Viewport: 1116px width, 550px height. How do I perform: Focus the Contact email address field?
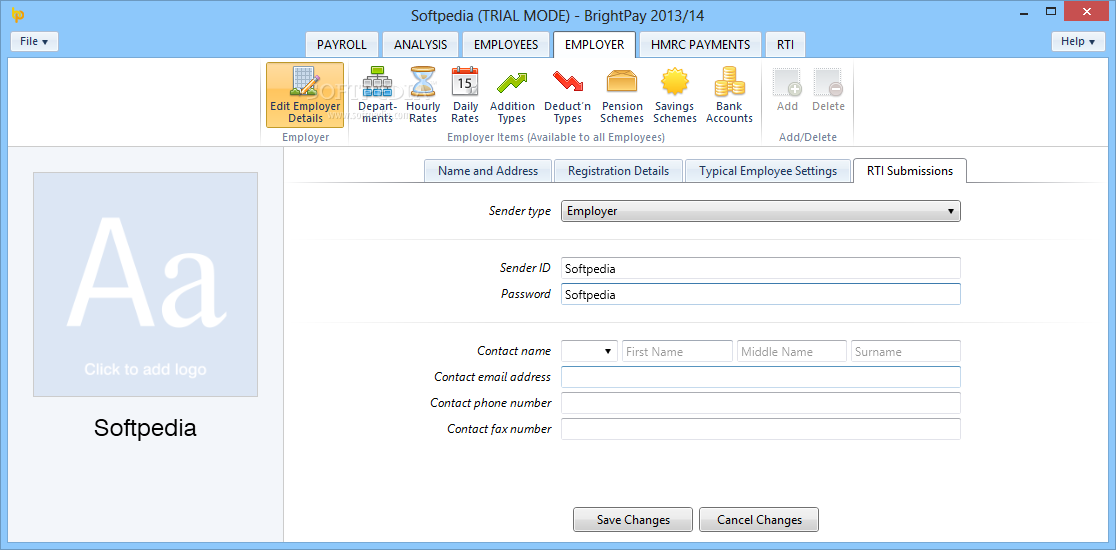(x=760, y=377)
